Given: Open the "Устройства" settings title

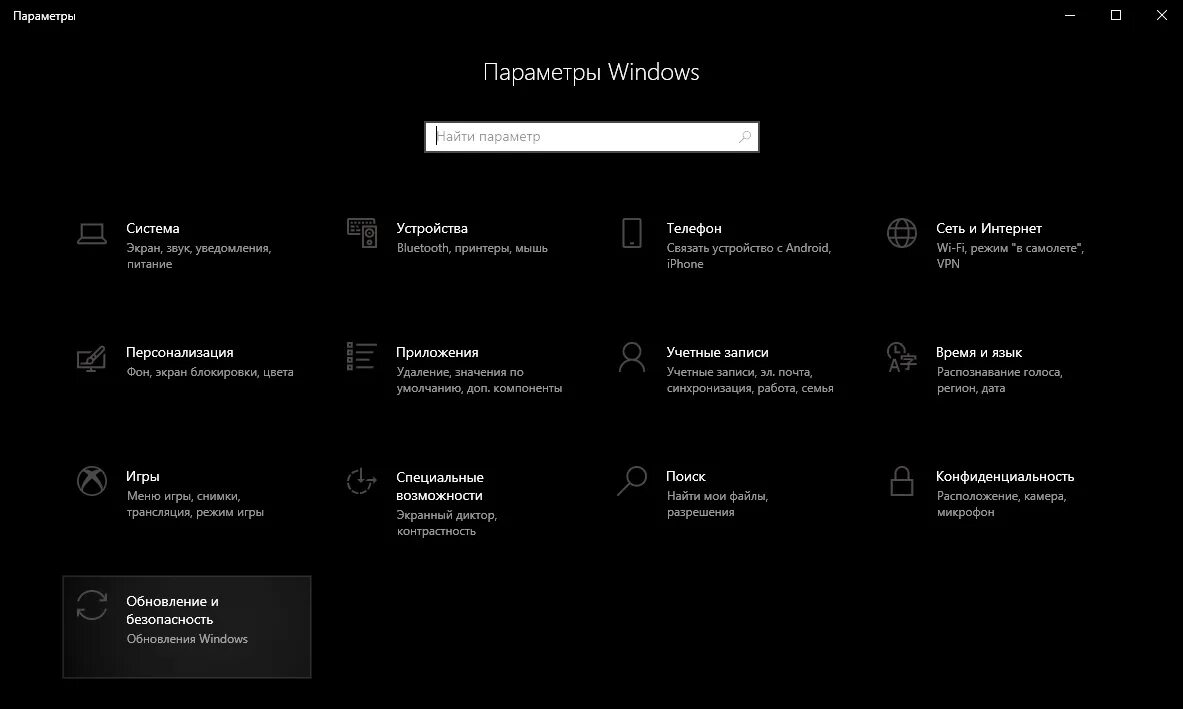Looking at the screenshot, I should pyautogui.click(x=432, y=228).
